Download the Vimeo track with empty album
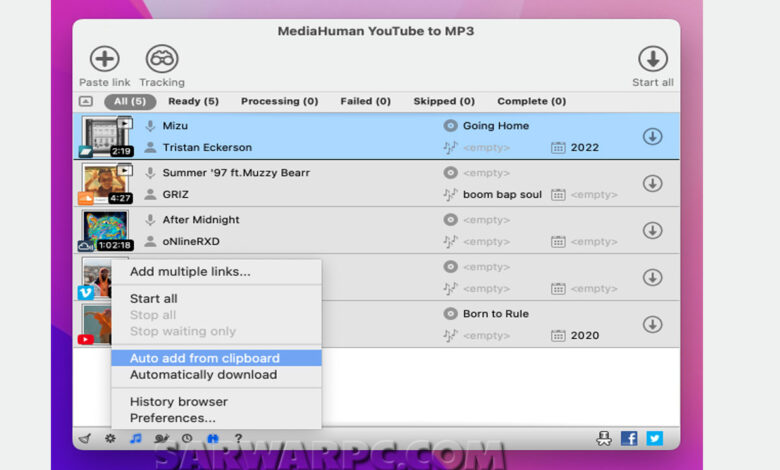This screenshot has height=470, width=780. 652,278
